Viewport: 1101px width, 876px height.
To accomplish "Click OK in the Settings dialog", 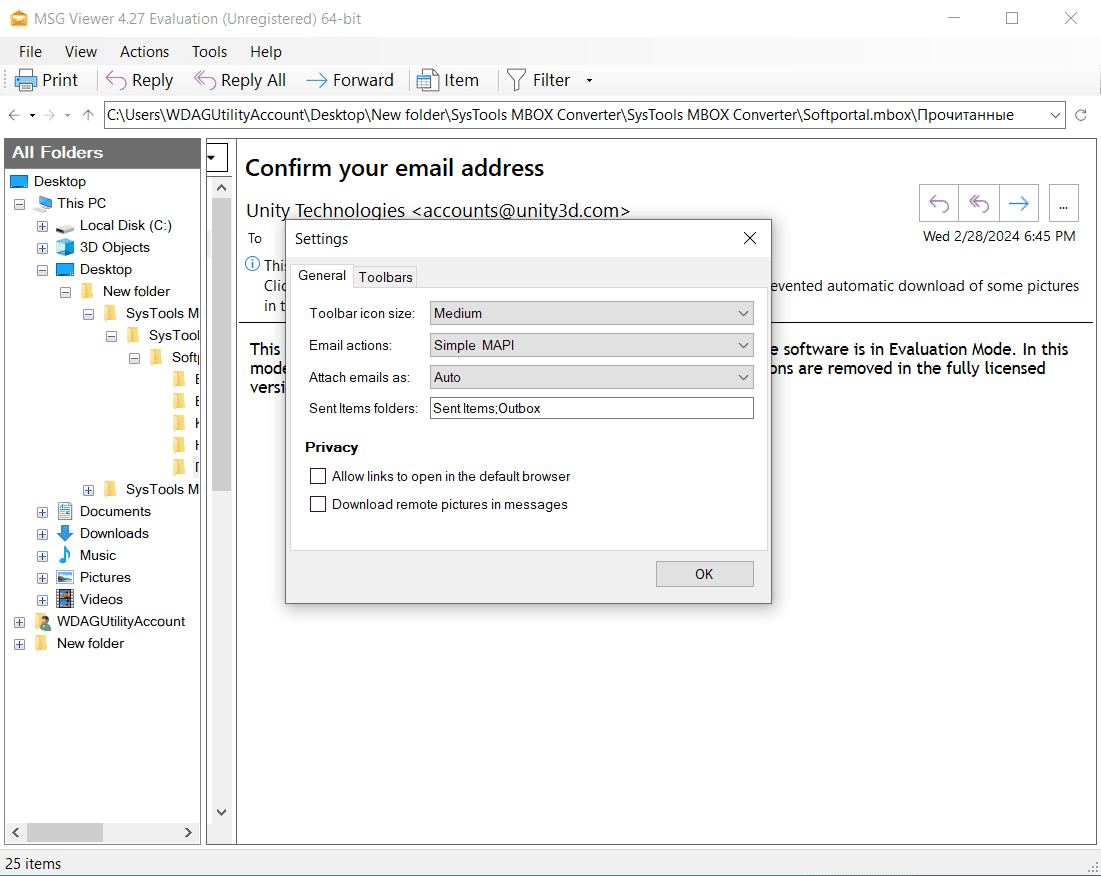I will point(704,574).
